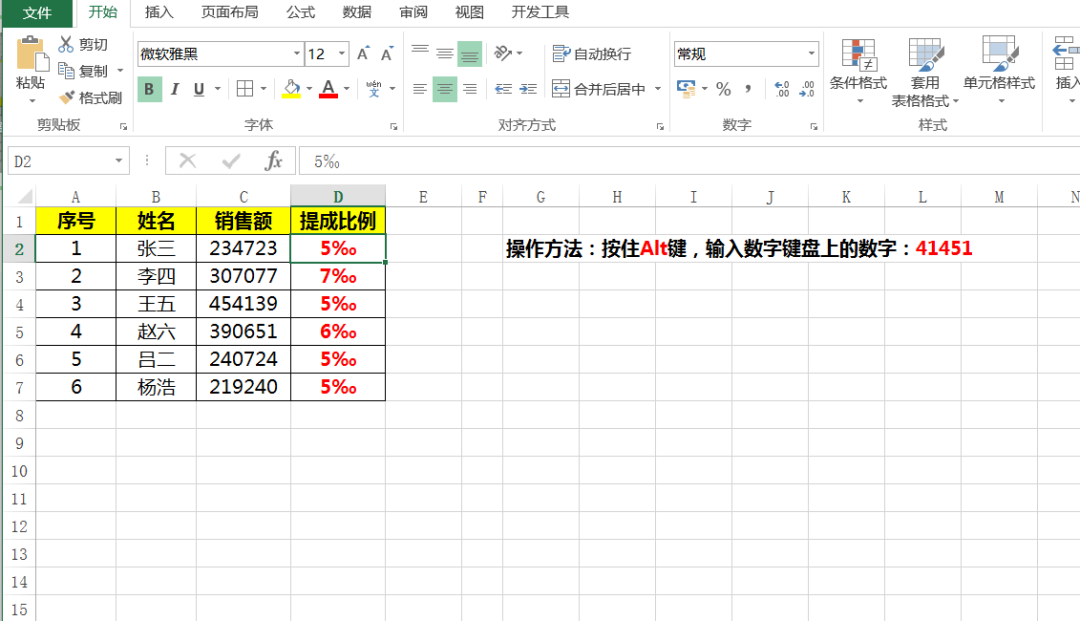Open 条件格式 conditional formatting
This screenshot has height=621, width=1080.
tap(858, 72)
